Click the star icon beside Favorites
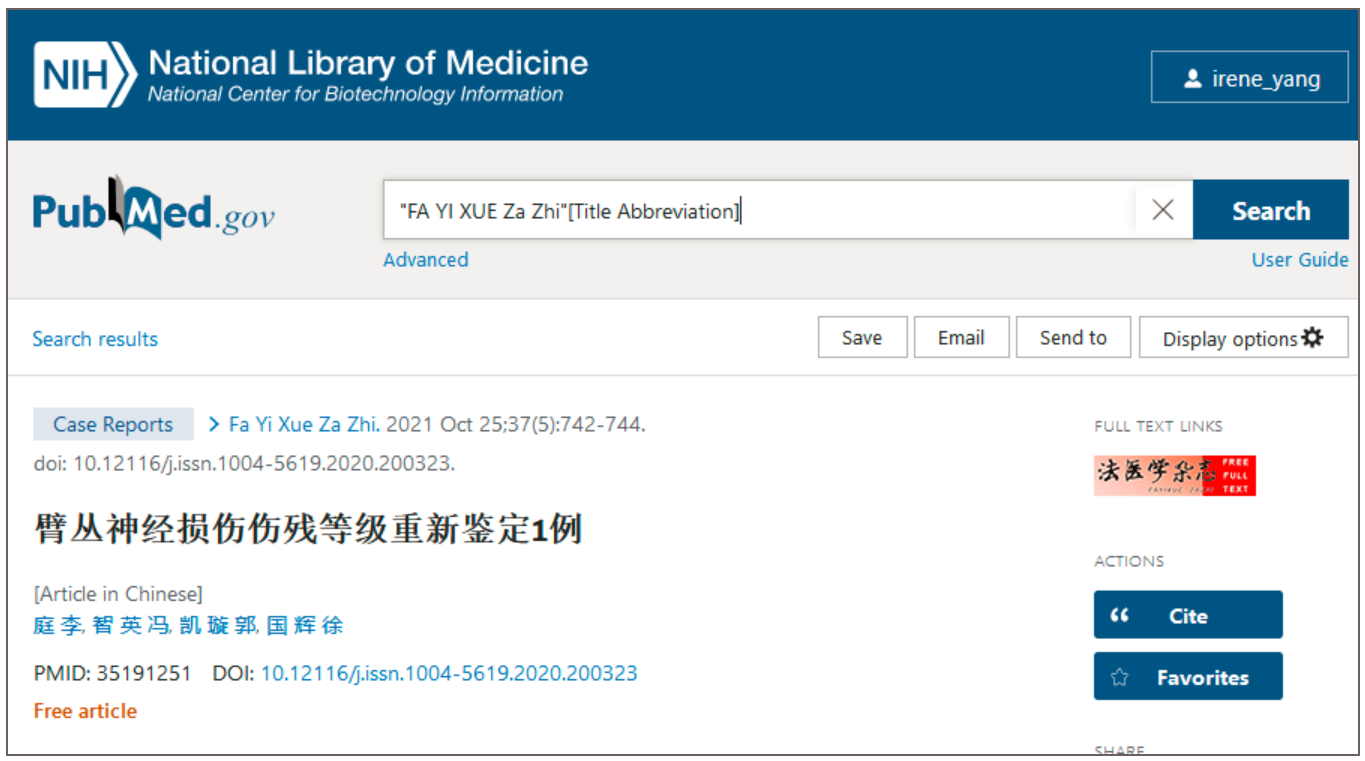 coord(1120,678)
